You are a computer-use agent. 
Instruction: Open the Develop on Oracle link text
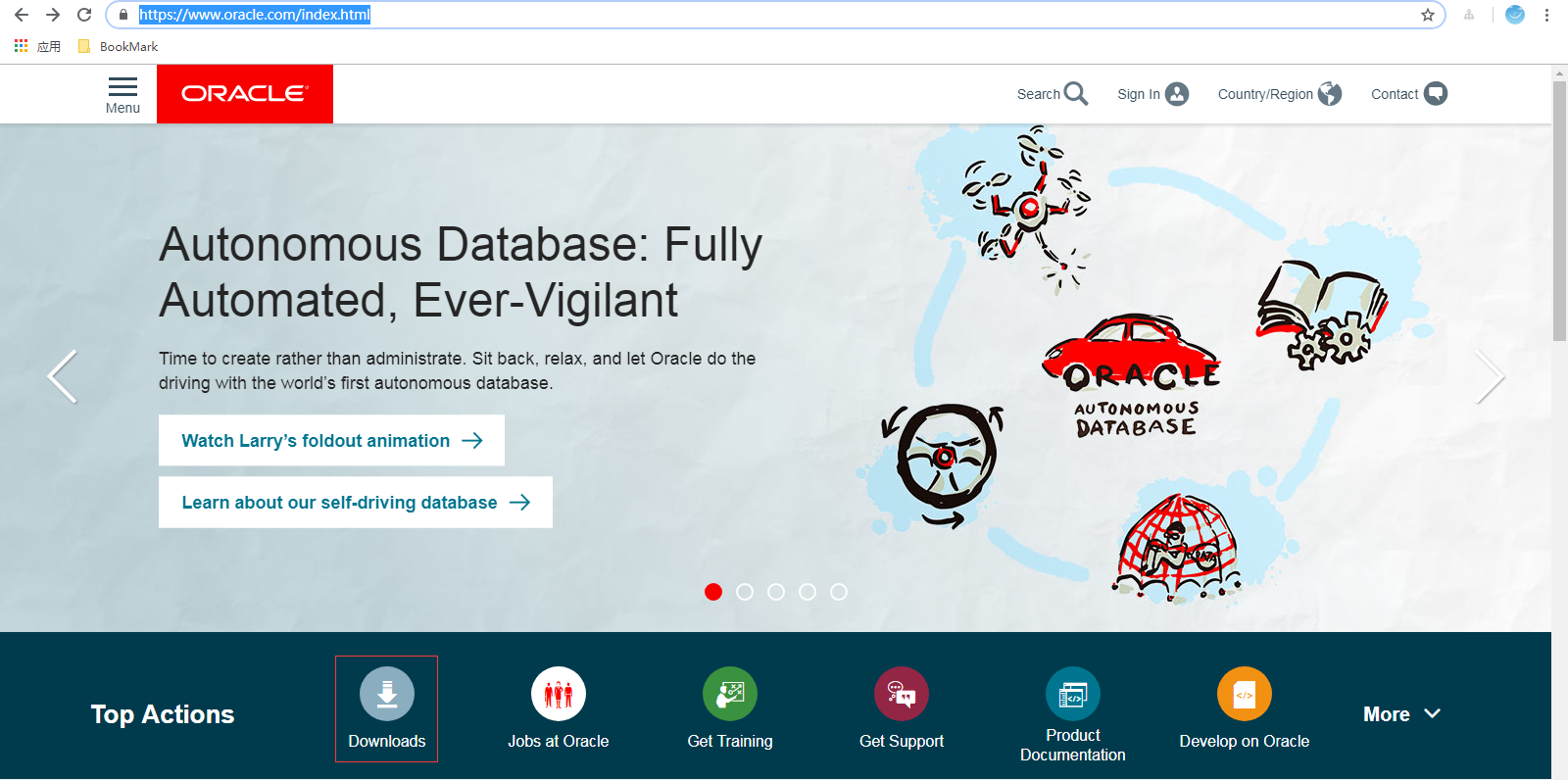click(x=1245, y=741)
